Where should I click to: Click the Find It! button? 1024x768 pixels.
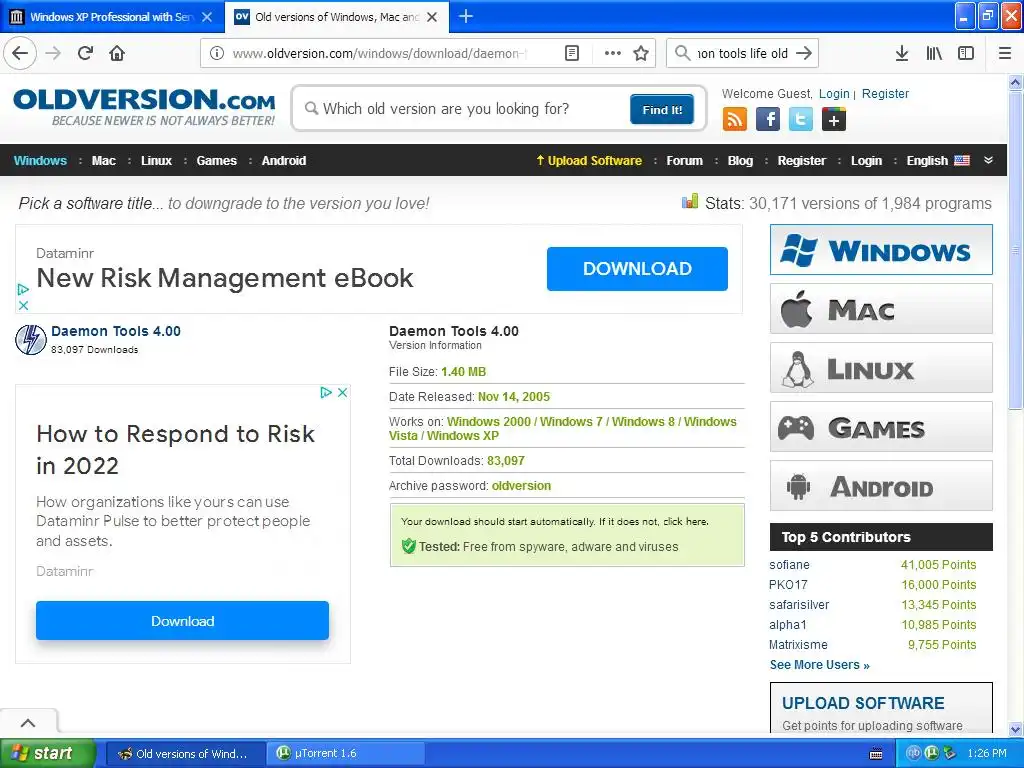coord(662,109)
